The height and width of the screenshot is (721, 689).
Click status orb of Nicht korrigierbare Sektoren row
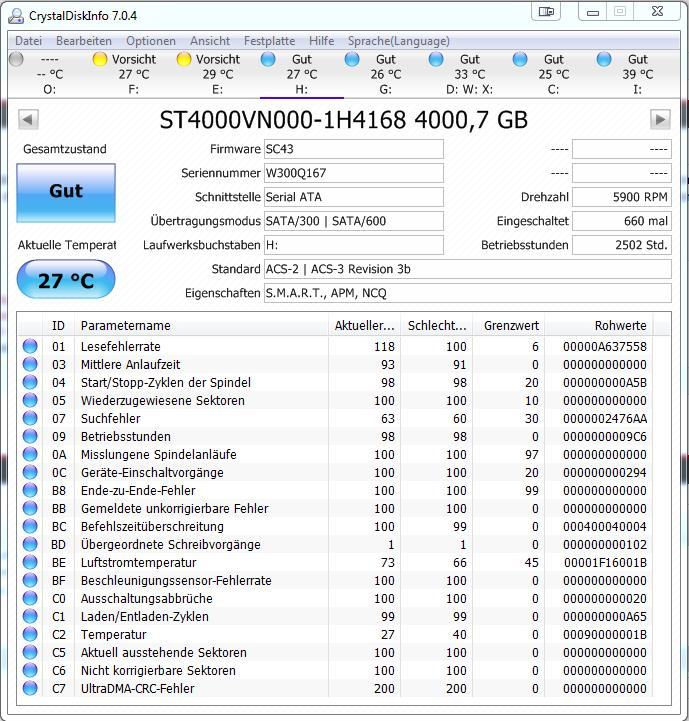click(x=30, y=670)
